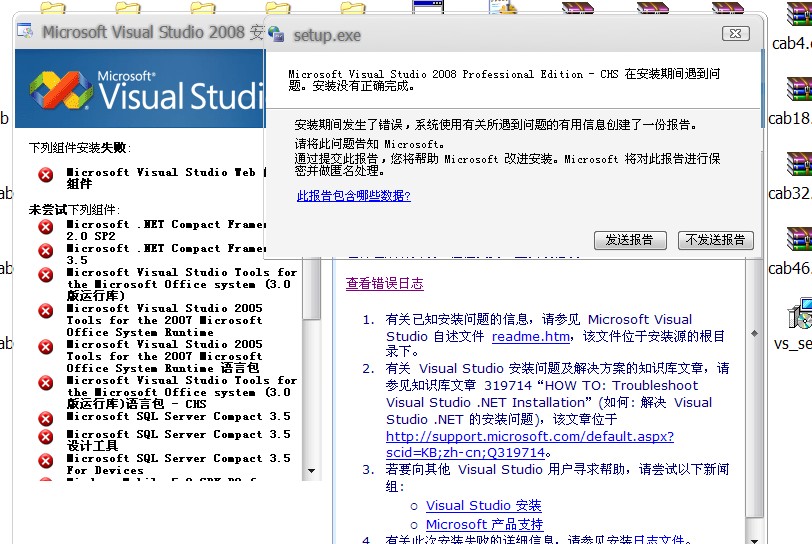Click the error icon beside Office System Runtime 语言包
The height and width of the screenshot is (544, 812).
(x=46, y=347)
